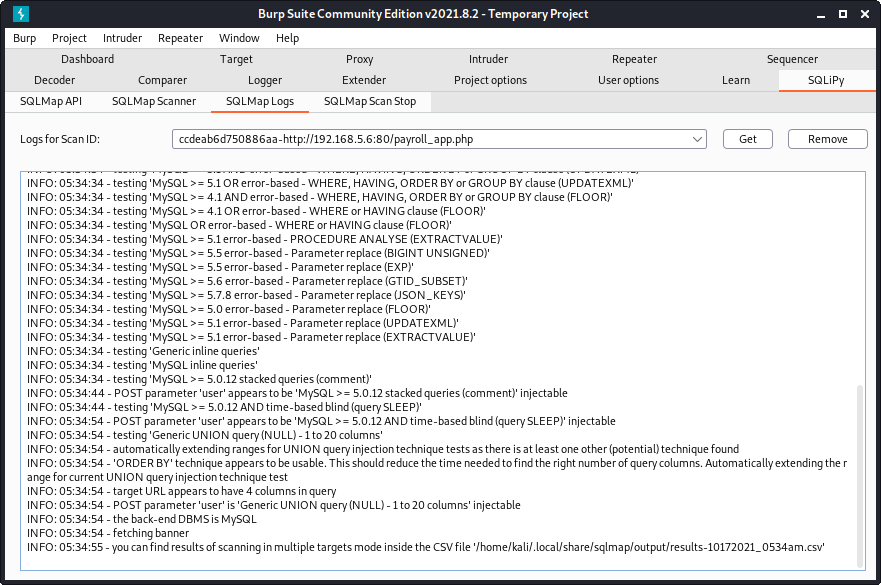Switch to the Logger tab
This screenshot has width=881, height=585.
[265, 80]
